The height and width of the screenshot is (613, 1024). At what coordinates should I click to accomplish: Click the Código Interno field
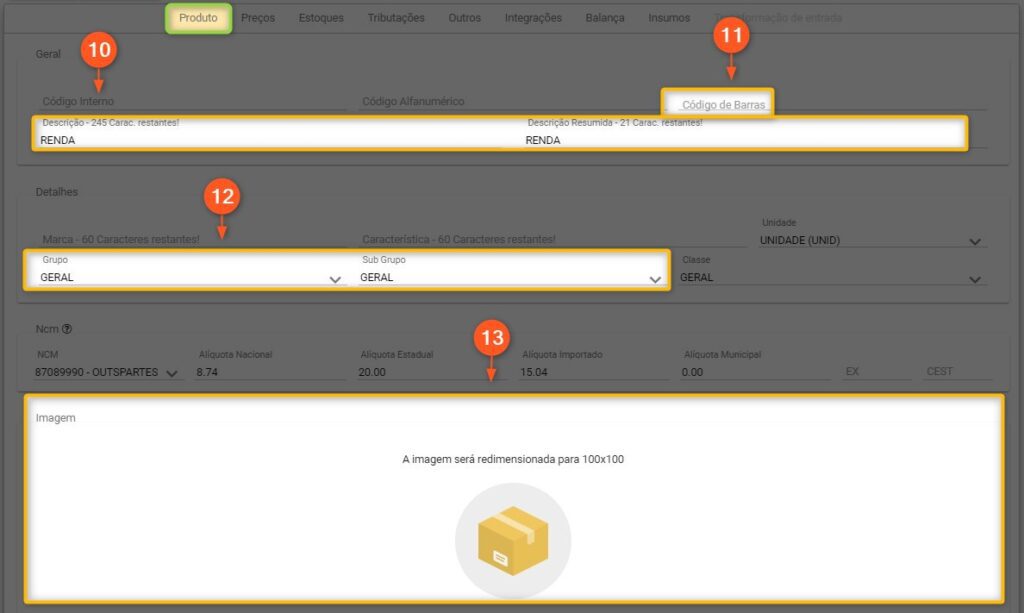coord(190,101)
